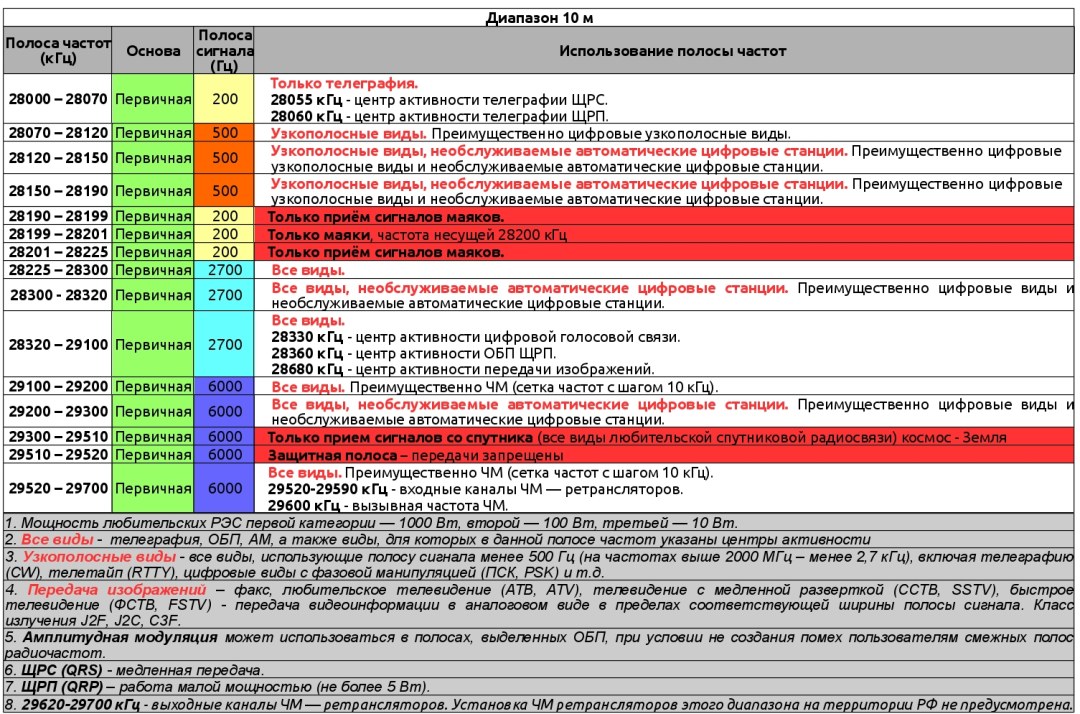The height and width of the screenshot is (714, 1080).
Task: Click footnote 6 "ЩРС (QRS)"
Action: click(x=135, y=669)
